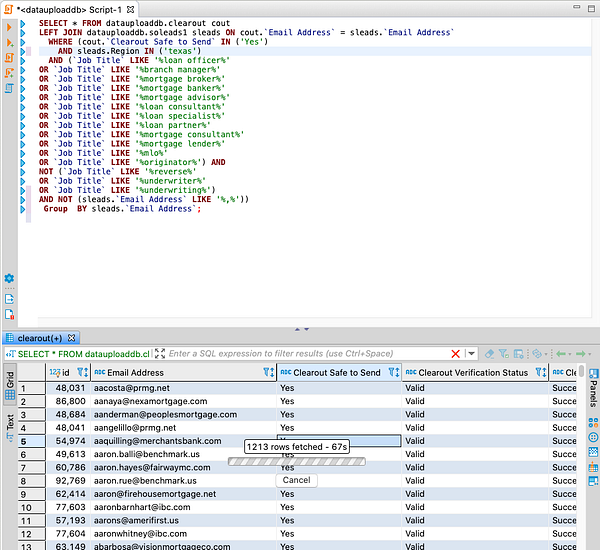
Task: Open the SQL editor settings gear icon
Action: pos(9,278)
